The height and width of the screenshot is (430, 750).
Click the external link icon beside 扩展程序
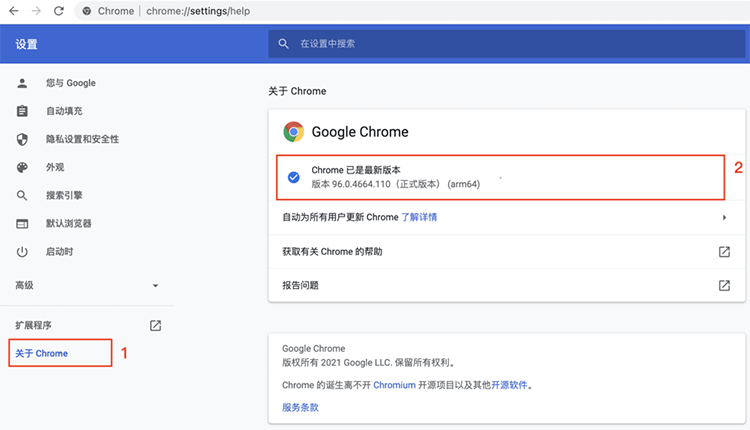point(155,325)
